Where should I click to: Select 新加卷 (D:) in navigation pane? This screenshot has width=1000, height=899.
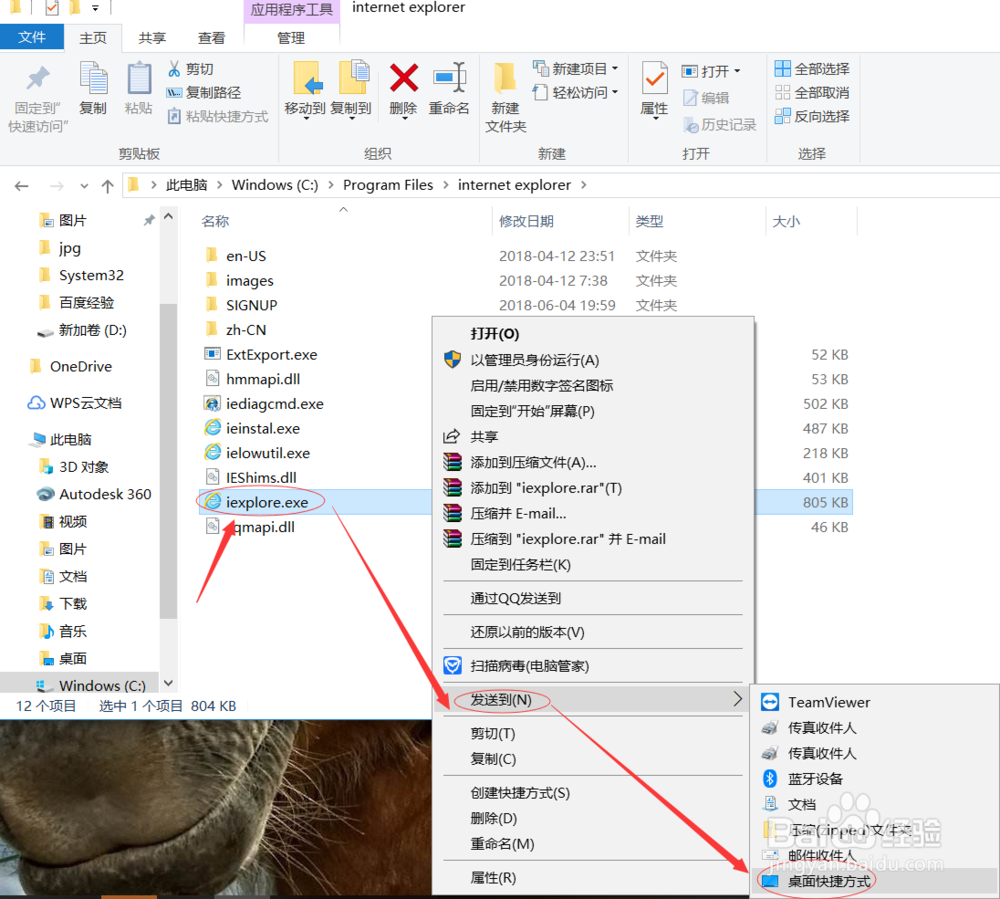click(82, 330)
